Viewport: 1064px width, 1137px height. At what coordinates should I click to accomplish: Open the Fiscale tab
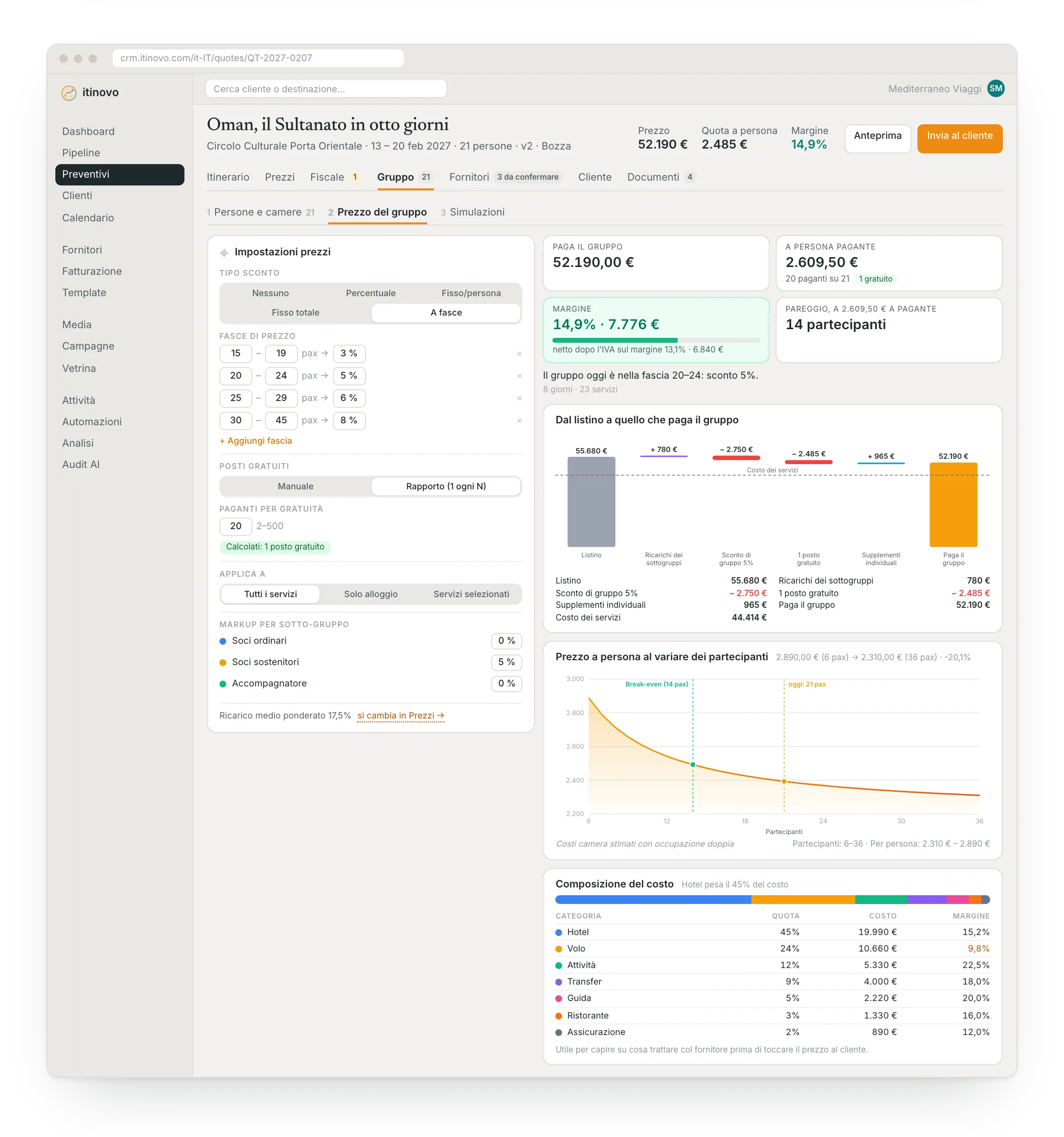[335, 177]
